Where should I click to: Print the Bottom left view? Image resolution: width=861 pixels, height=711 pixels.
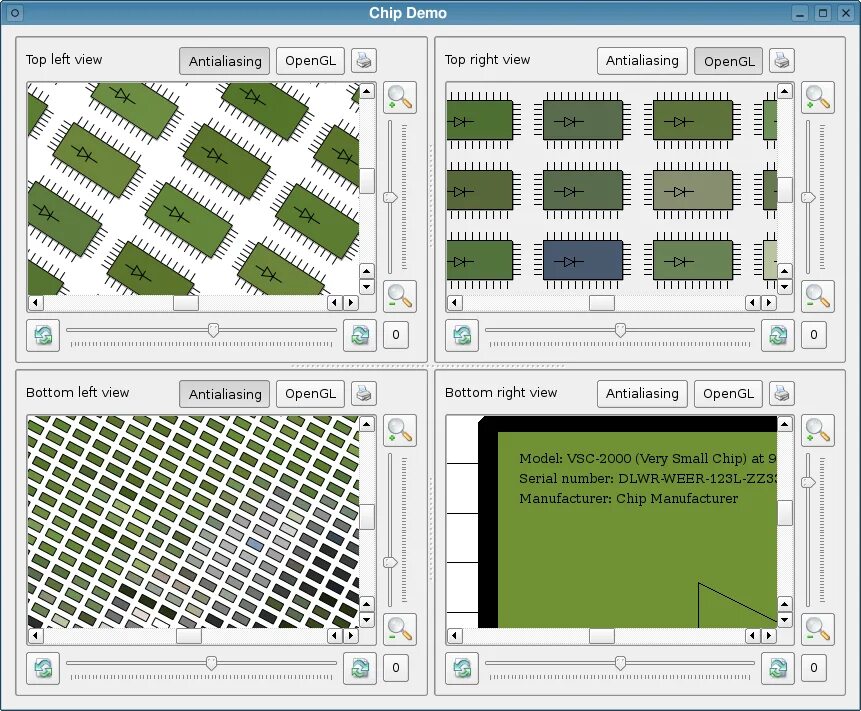[364, 394]
